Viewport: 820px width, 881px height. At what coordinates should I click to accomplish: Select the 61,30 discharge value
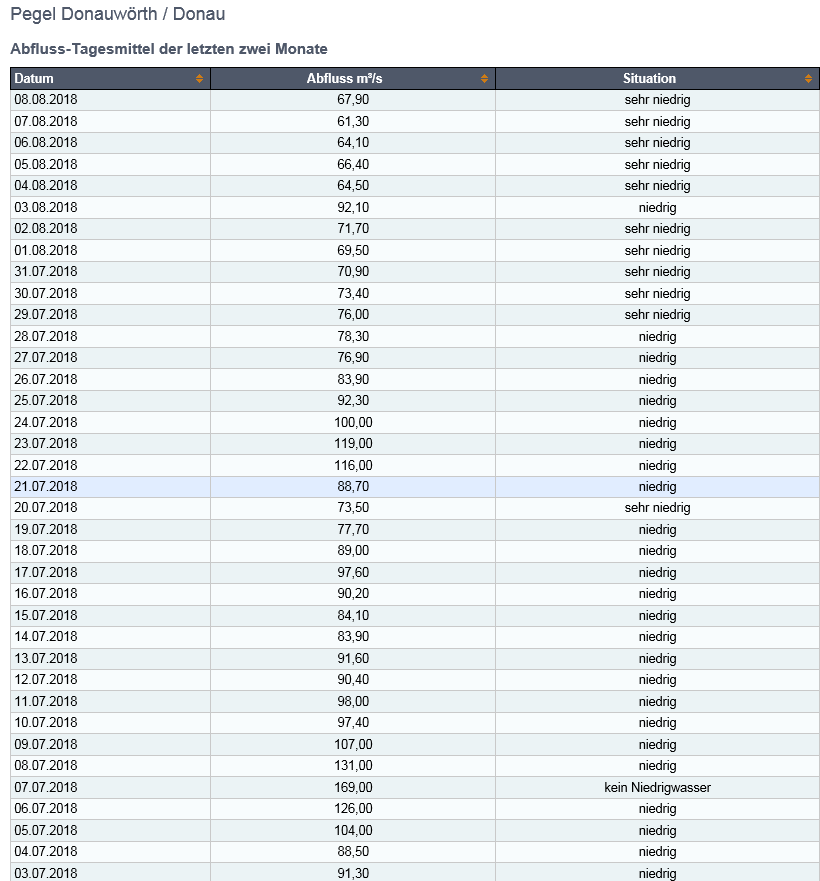[x=353, y=121]
